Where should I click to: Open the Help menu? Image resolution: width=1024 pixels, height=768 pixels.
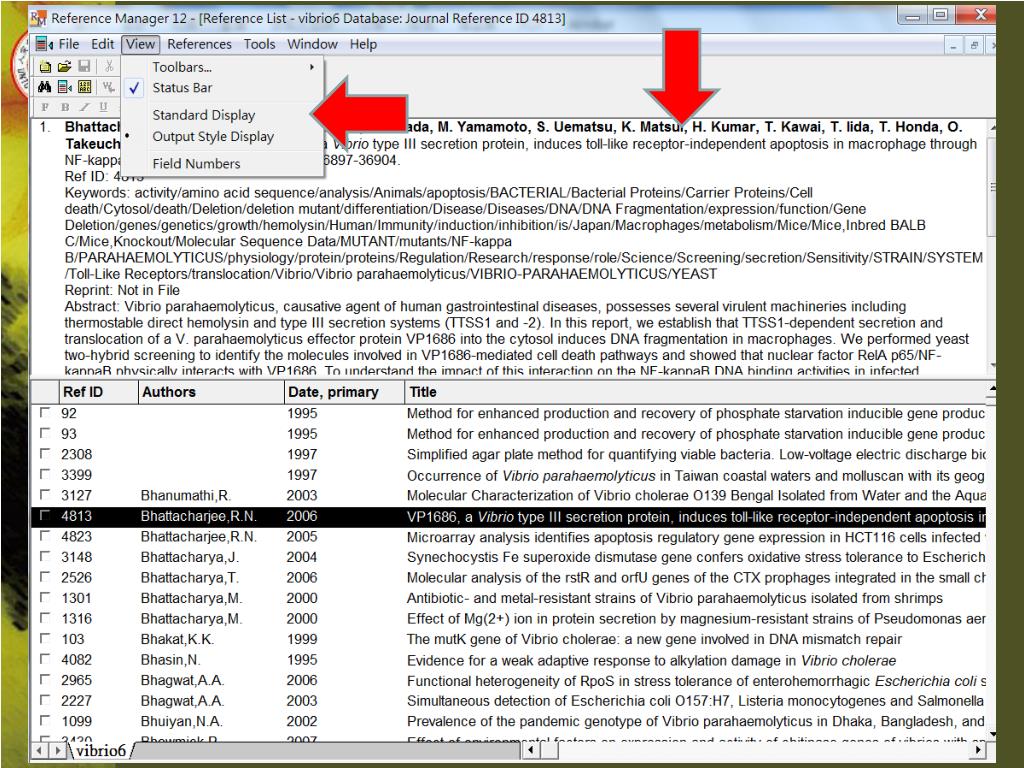click(x=363, y=44)
